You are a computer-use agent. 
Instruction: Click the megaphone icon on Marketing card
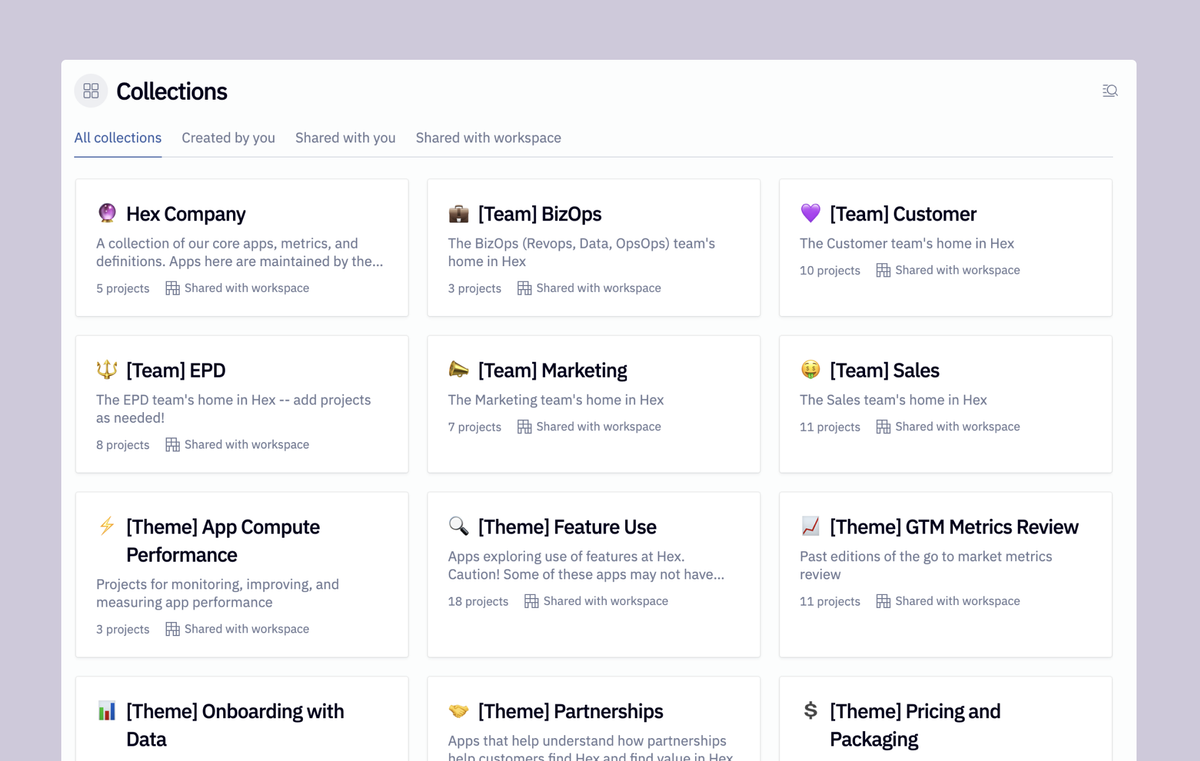[x=458, y=370]
